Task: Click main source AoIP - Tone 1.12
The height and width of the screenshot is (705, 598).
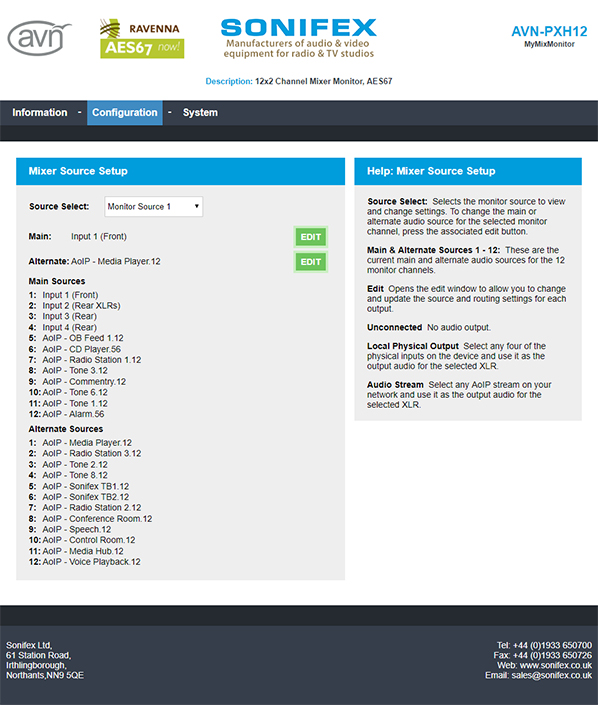Action: click(x=75, y=403)
